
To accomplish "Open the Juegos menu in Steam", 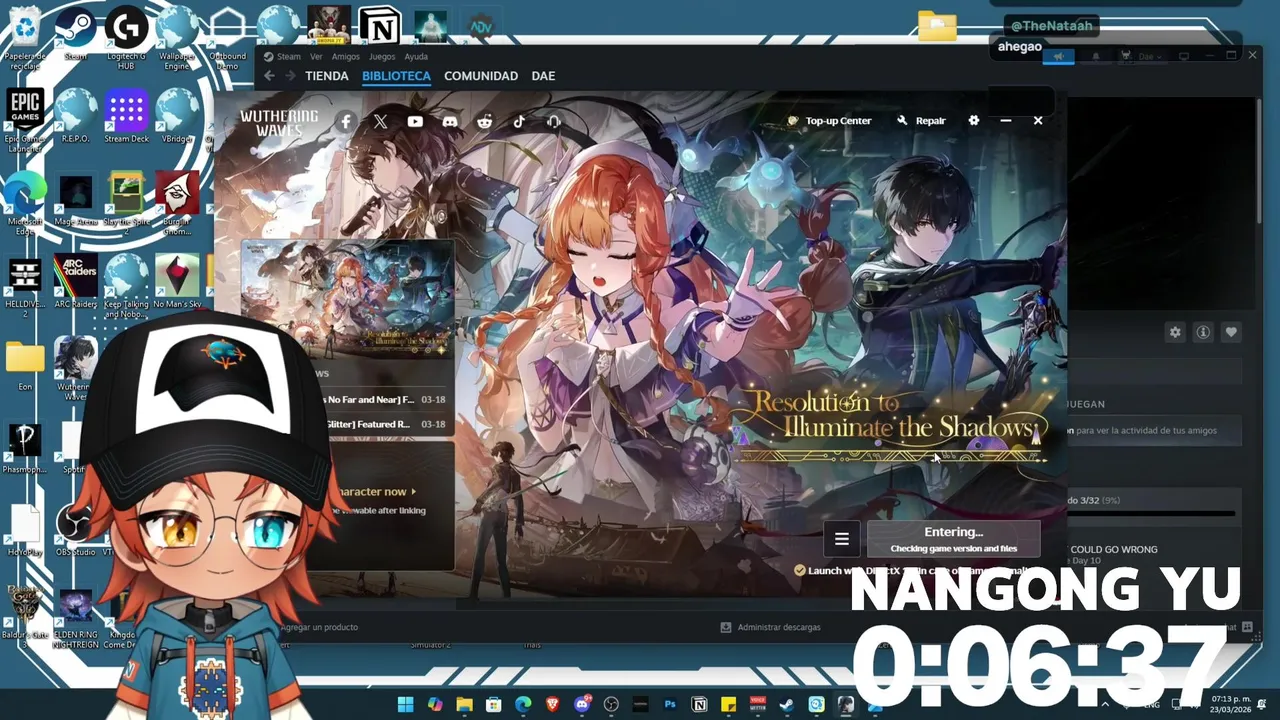I will point(382,57).
